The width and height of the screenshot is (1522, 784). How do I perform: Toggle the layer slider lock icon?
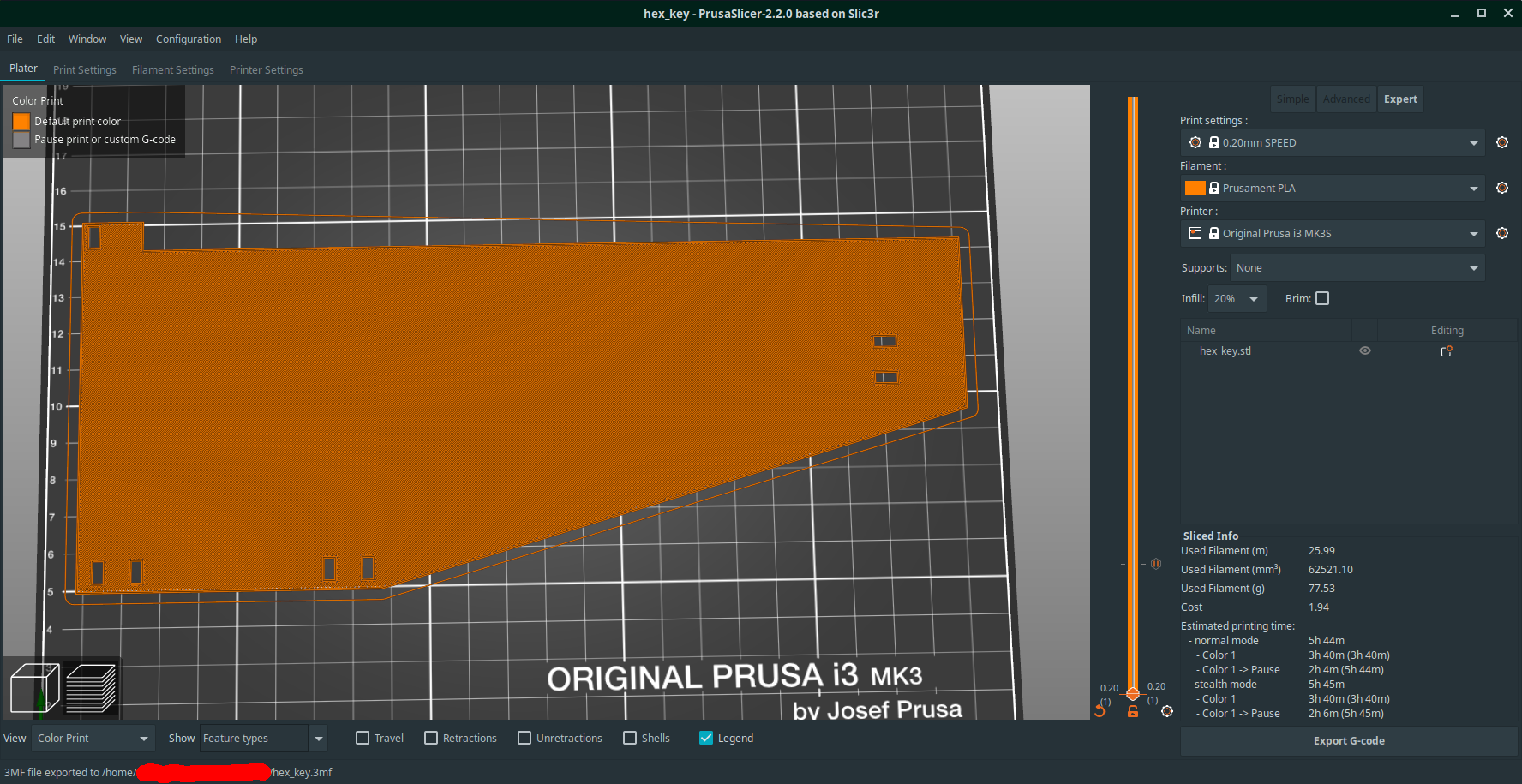[x=1133, y=711]
